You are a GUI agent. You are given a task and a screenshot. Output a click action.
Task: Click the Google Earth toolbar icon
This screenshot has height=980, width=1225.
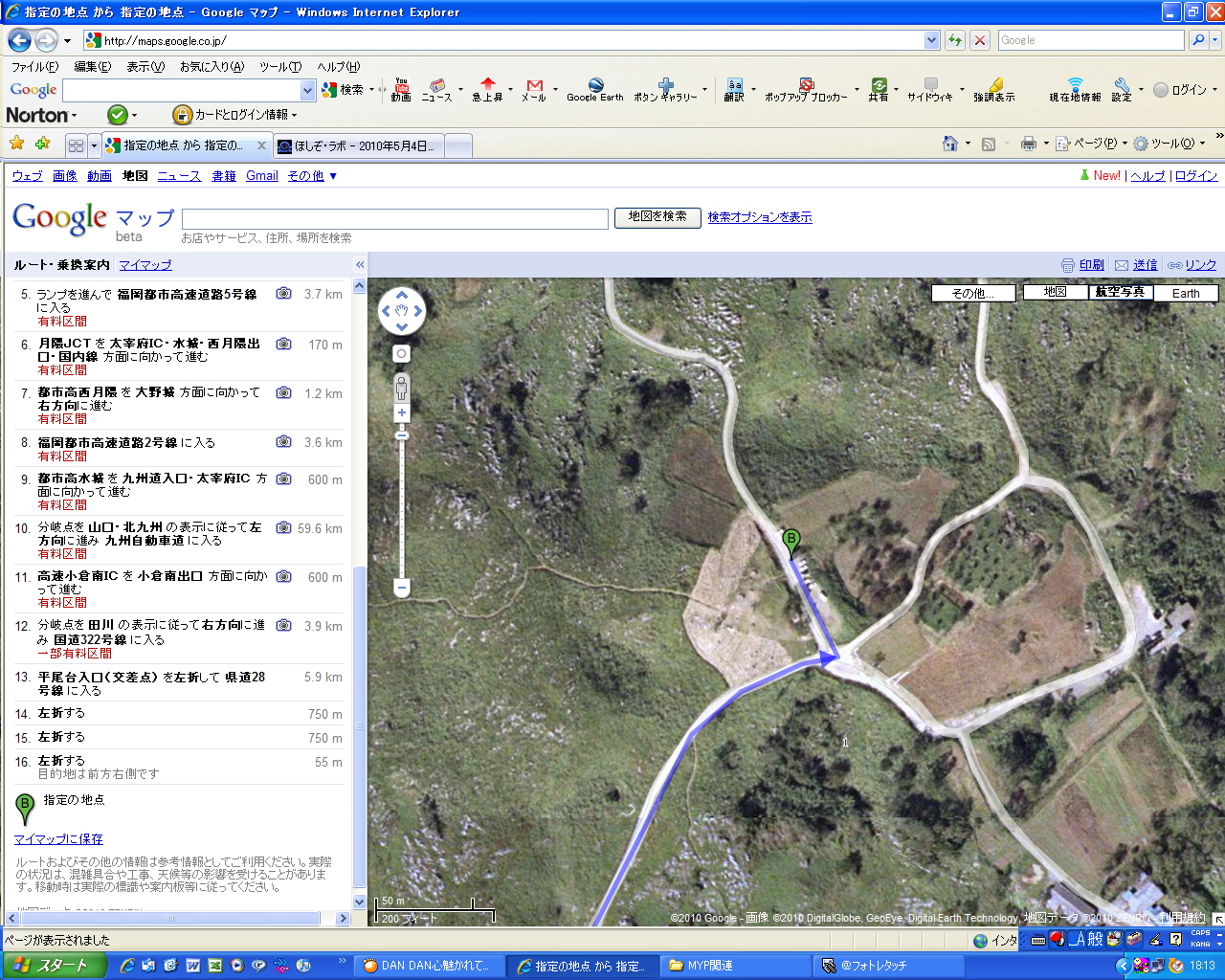(x=594, y=90)
